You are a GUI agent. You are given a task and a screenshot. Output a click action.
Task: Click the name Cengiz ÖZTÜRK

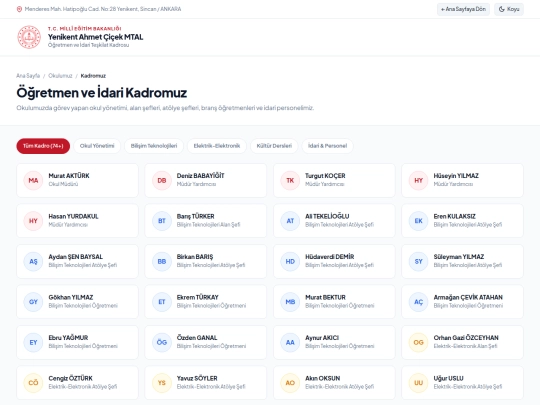coord(71,378)
